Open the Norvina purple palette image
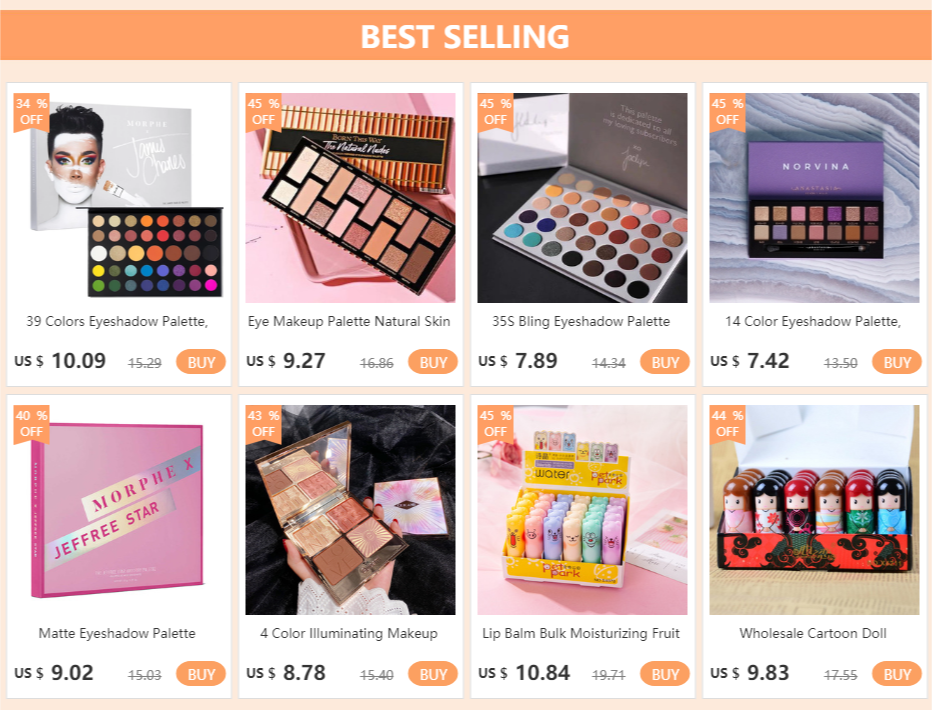The image size is (932, 710). coord(814,198)
